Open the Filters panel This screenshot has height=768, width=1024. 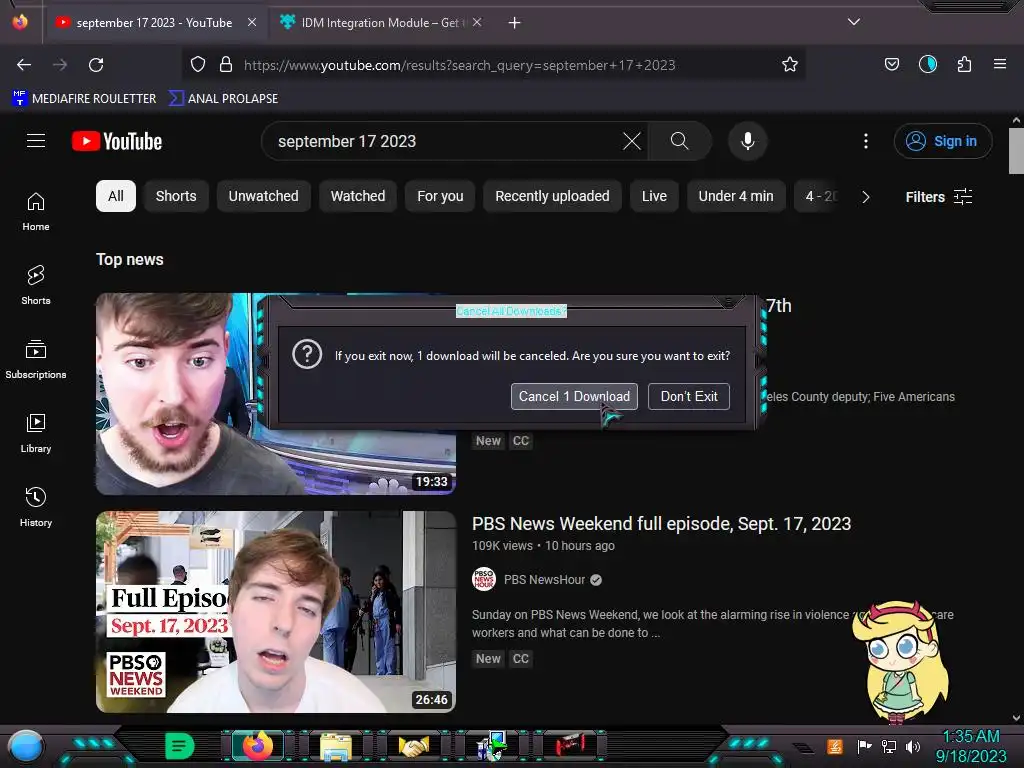(x=938, y=197)
